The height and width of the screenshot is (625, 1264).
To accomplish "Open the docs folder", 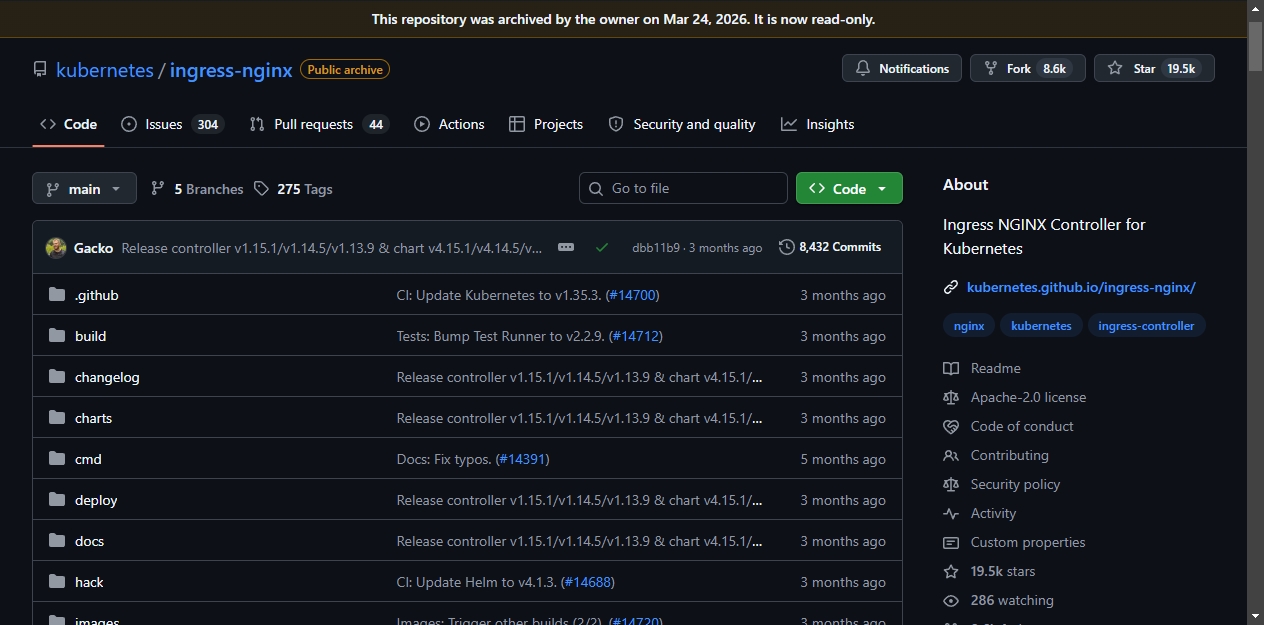I will pyautogui.click(x=89, y=541).
